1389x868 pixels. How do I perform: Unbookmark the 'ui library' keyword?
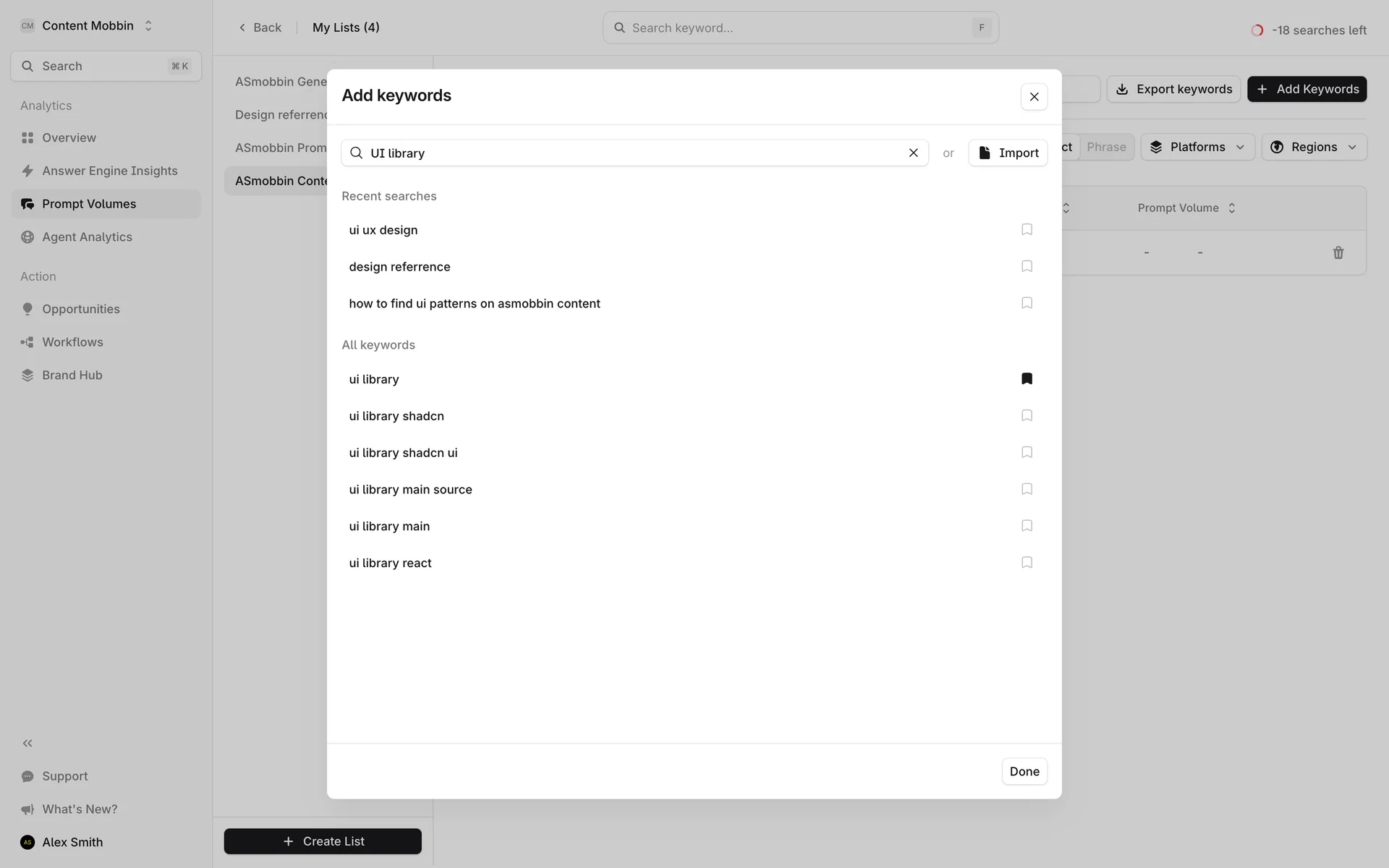click(1027, 379)
